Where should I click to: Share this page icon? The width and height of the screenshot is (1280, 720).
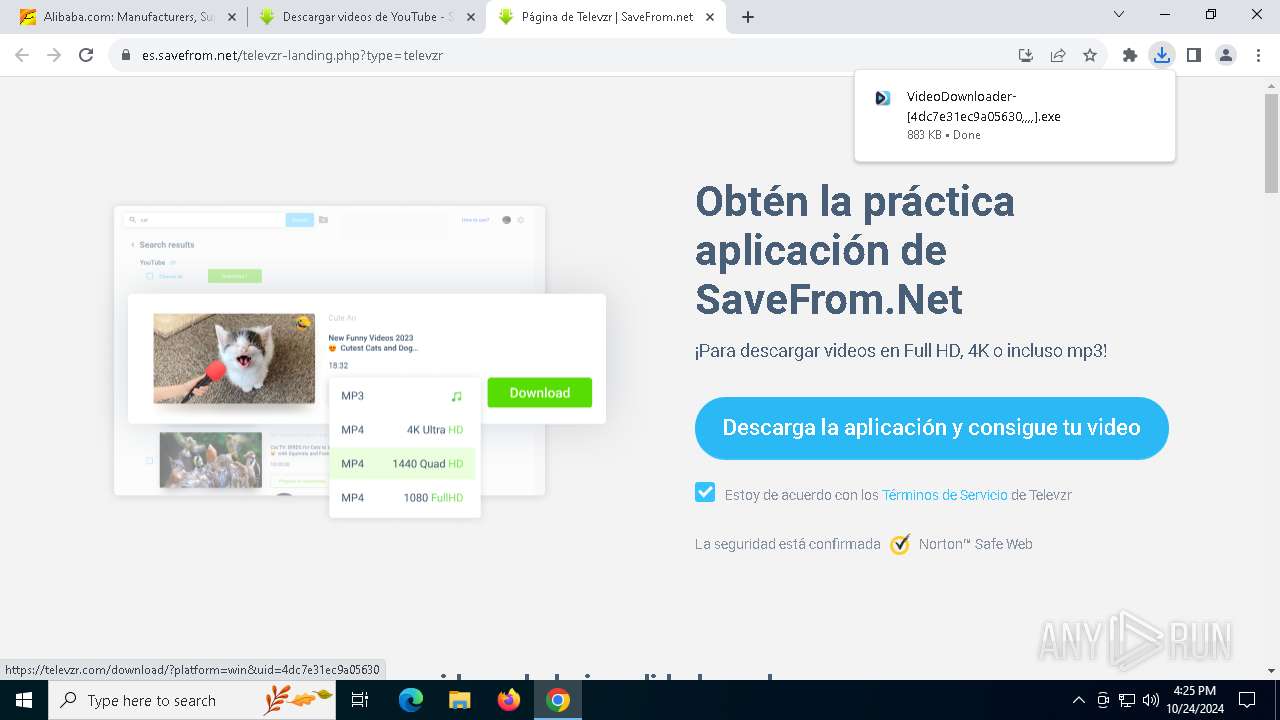[1058, 55]
